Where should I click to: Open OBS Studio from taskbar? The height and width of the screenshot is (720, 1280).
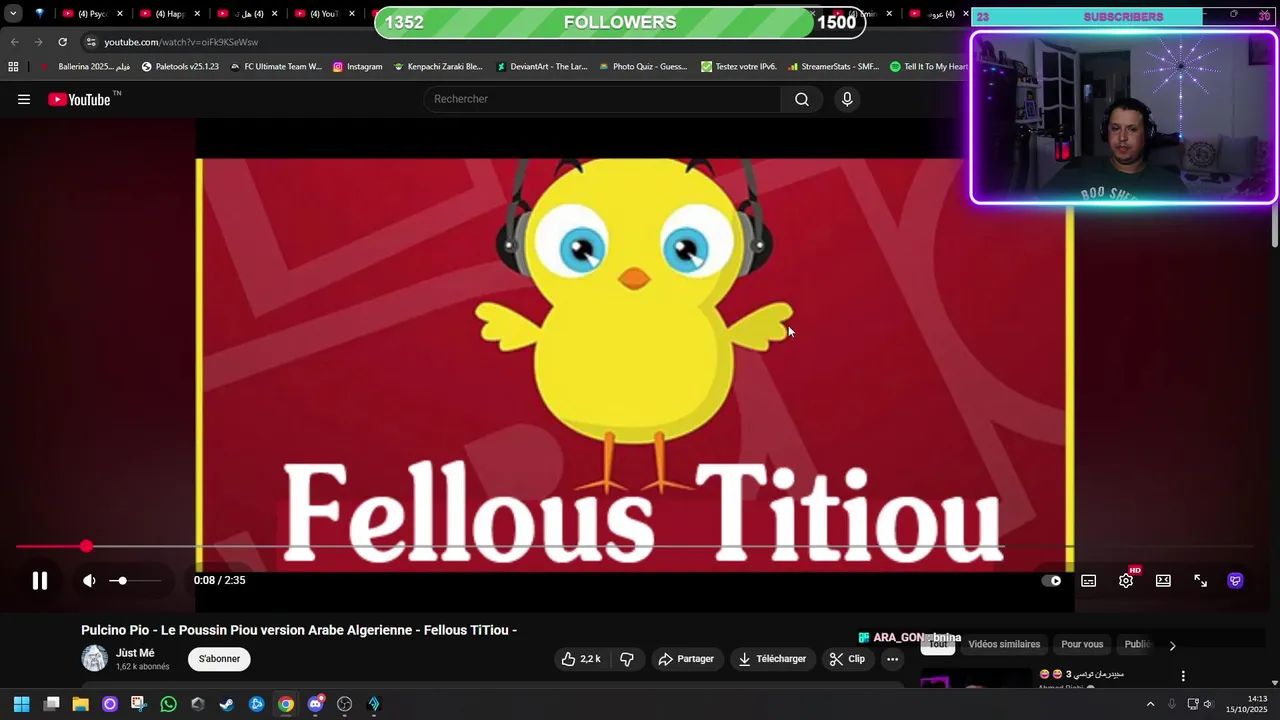(x=345, y=704)
